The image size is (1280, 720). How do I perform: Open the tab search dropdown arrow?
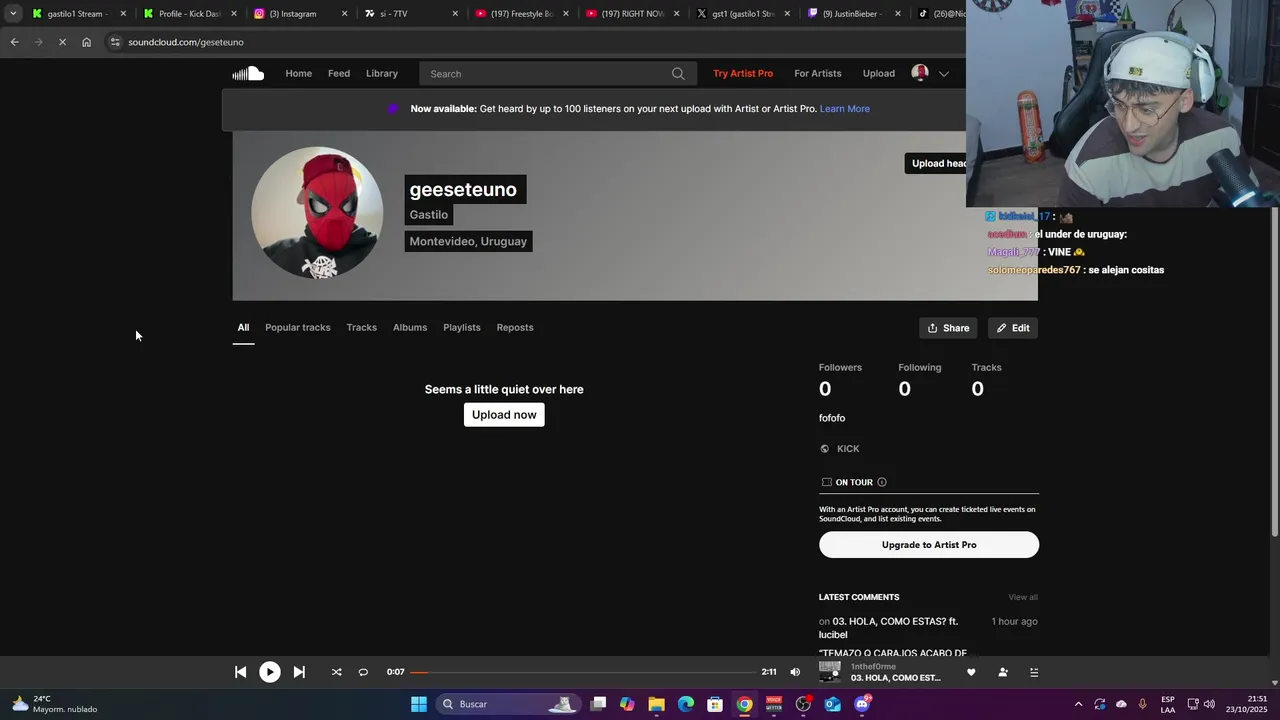pyautogui.click(x=13, y=13)
